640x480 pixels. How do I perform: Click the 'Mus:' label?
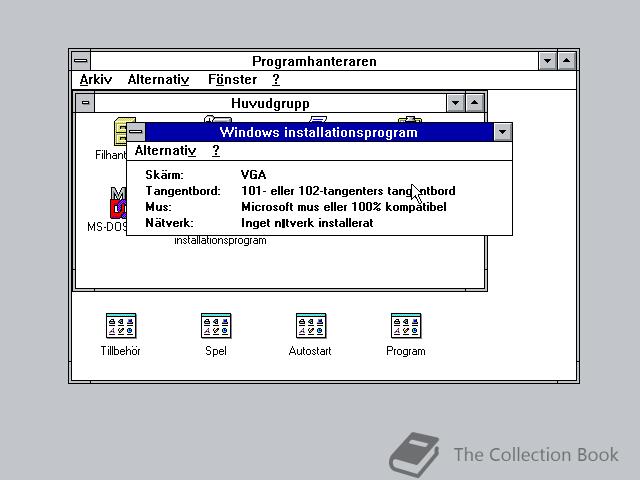158,207
